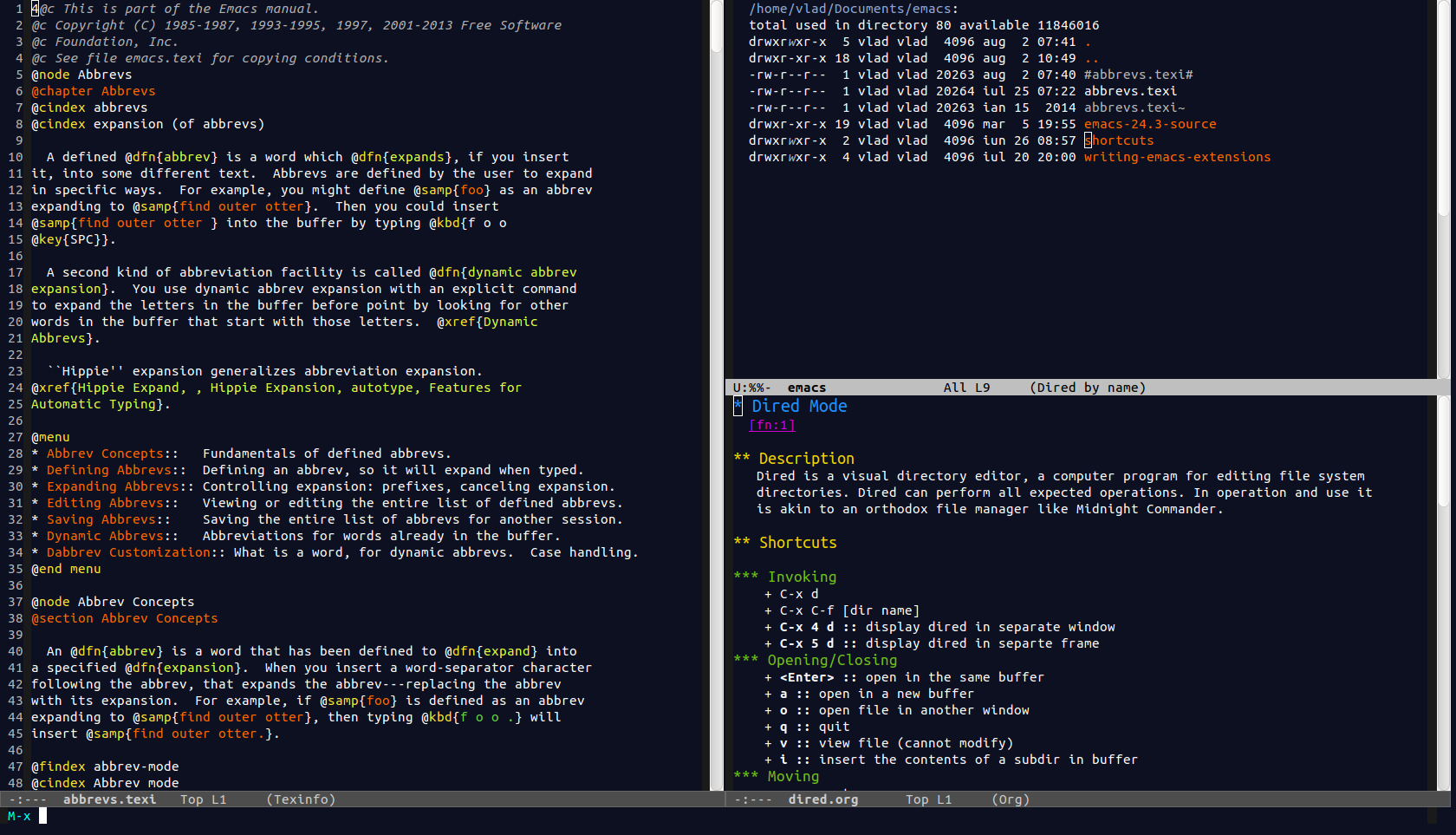Screen dimensions: 1456x835
Task: Open the shortcuts directory in Dired
Action: coord(1119,140)
